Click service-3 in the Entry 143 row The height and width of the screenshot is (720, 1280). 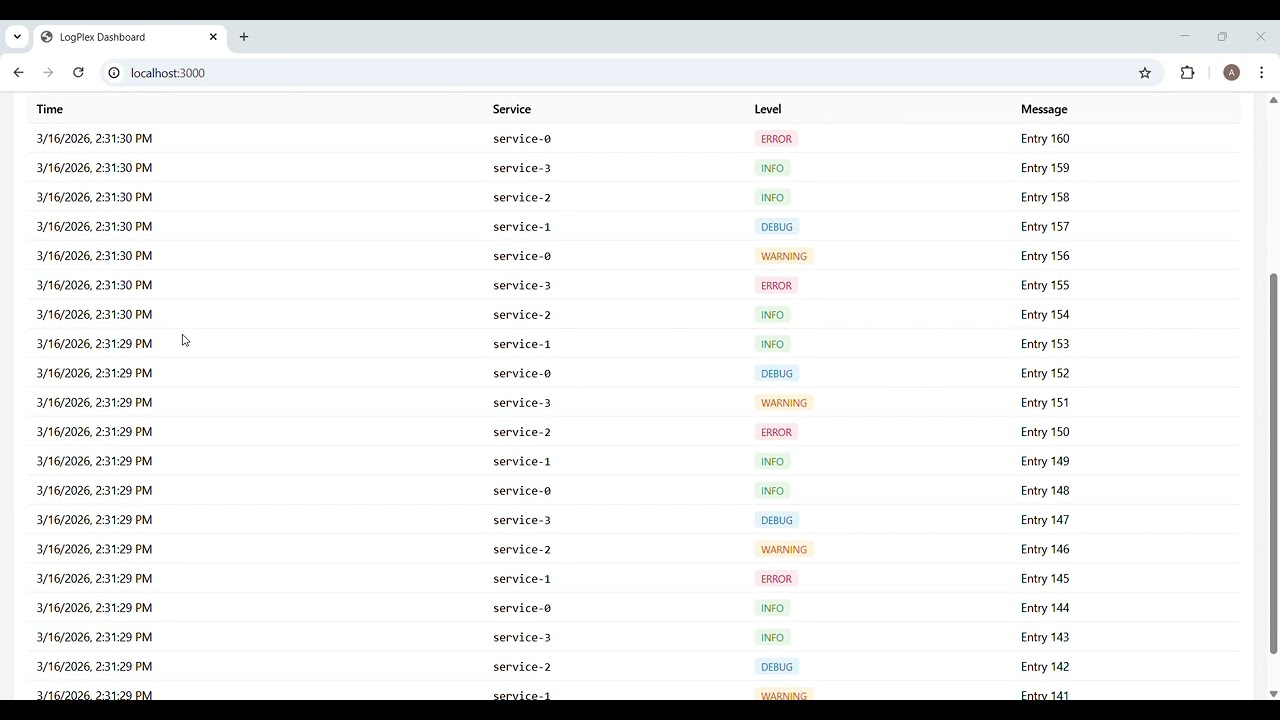[x=522, y=638]
